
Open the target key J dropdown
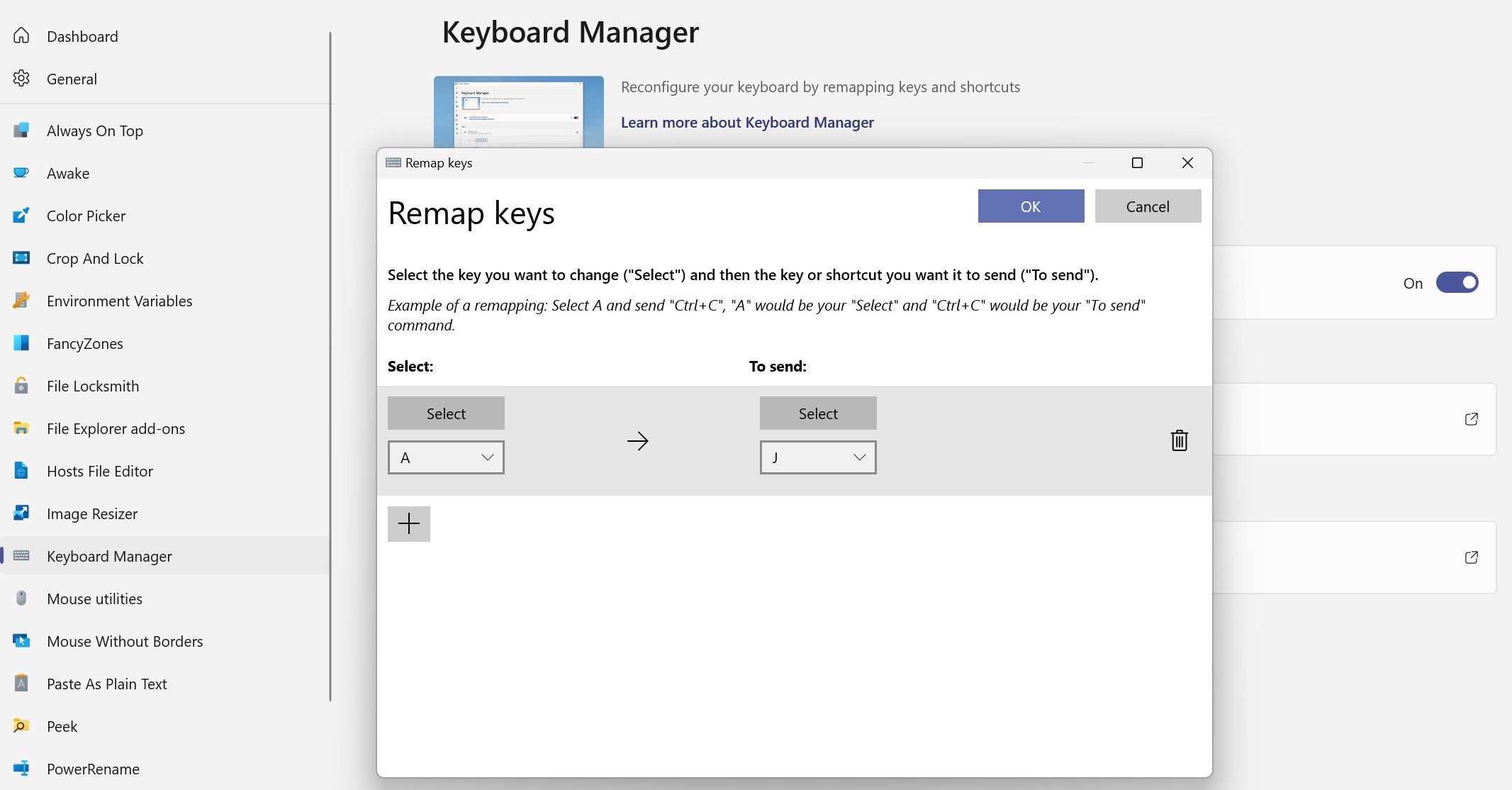tap(818, 457)
